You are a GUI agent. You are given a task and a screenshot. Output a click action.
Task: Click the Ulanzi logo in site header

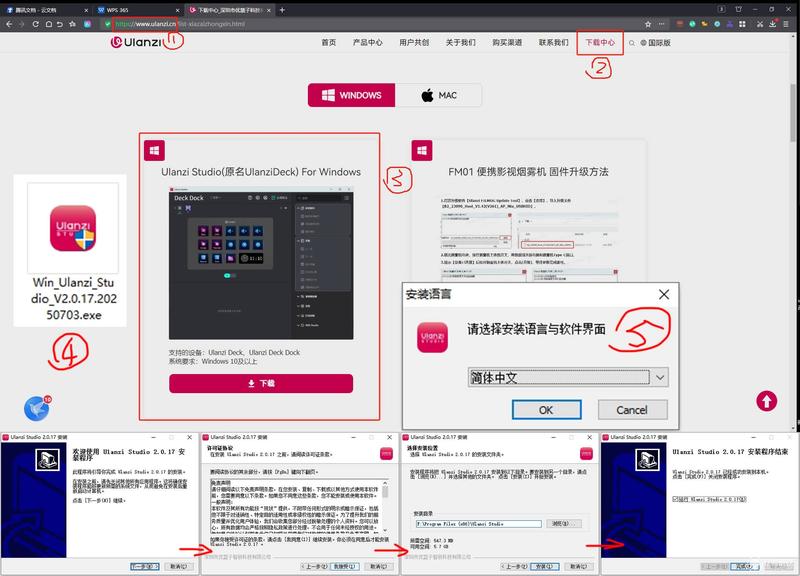click(x=136, y=42)
